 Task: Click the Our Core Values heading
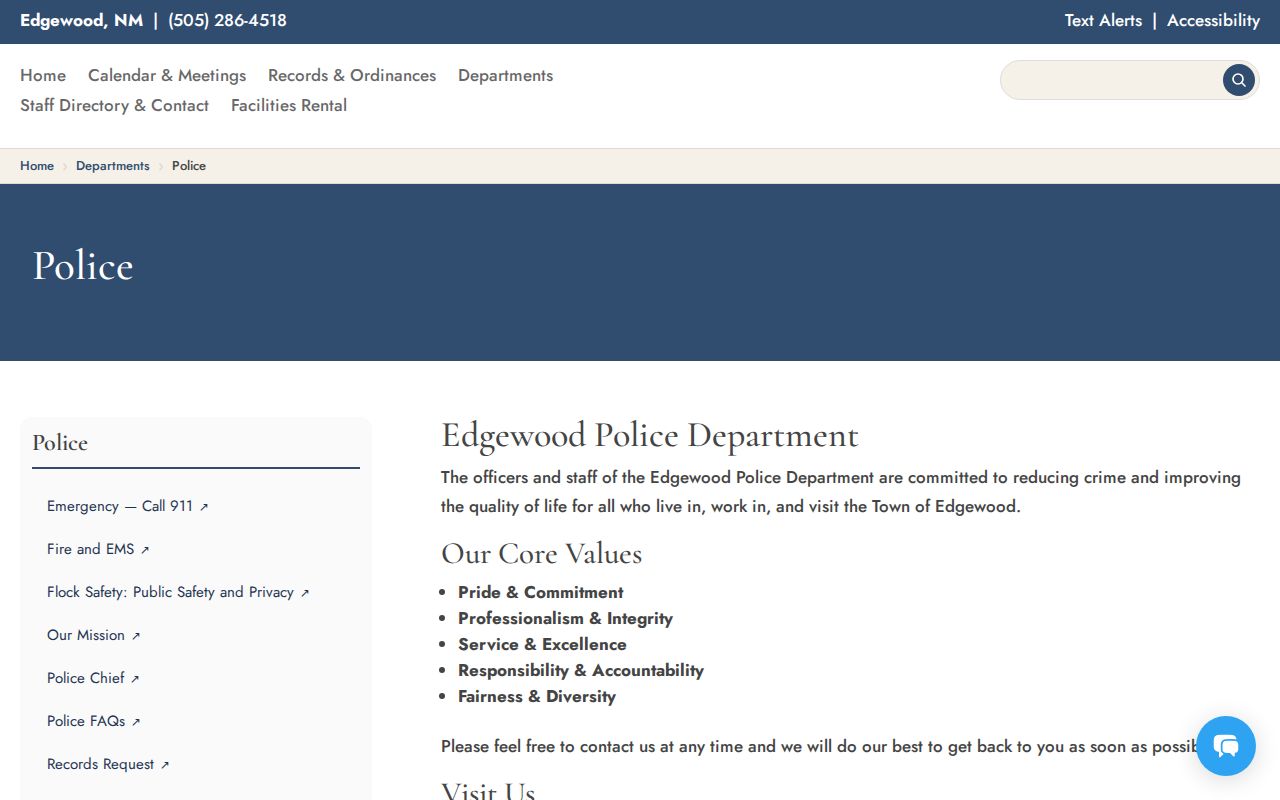coord(541,554)
